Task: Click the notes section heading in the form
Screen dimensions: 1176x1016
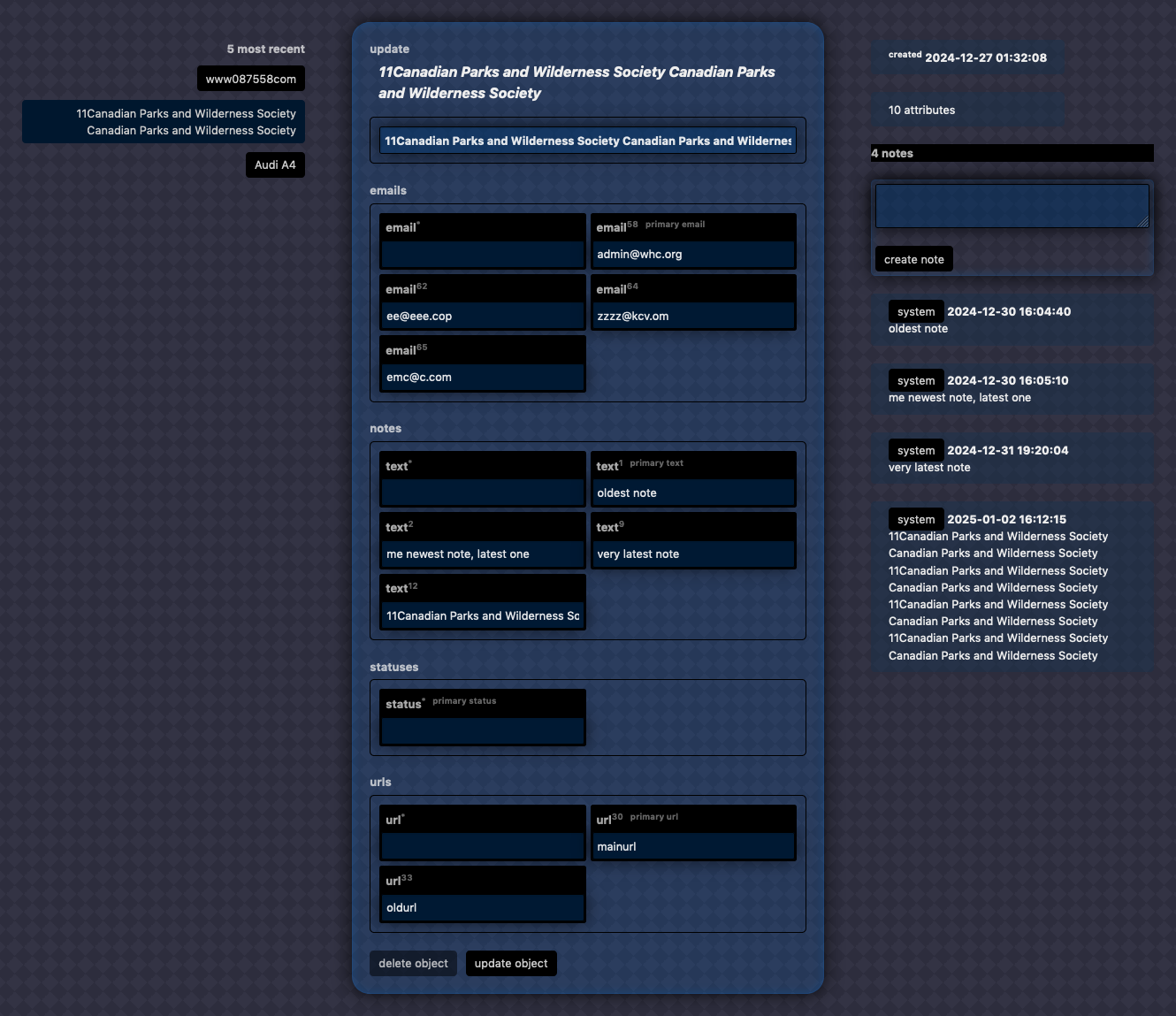Action: [x=386, y=429]
